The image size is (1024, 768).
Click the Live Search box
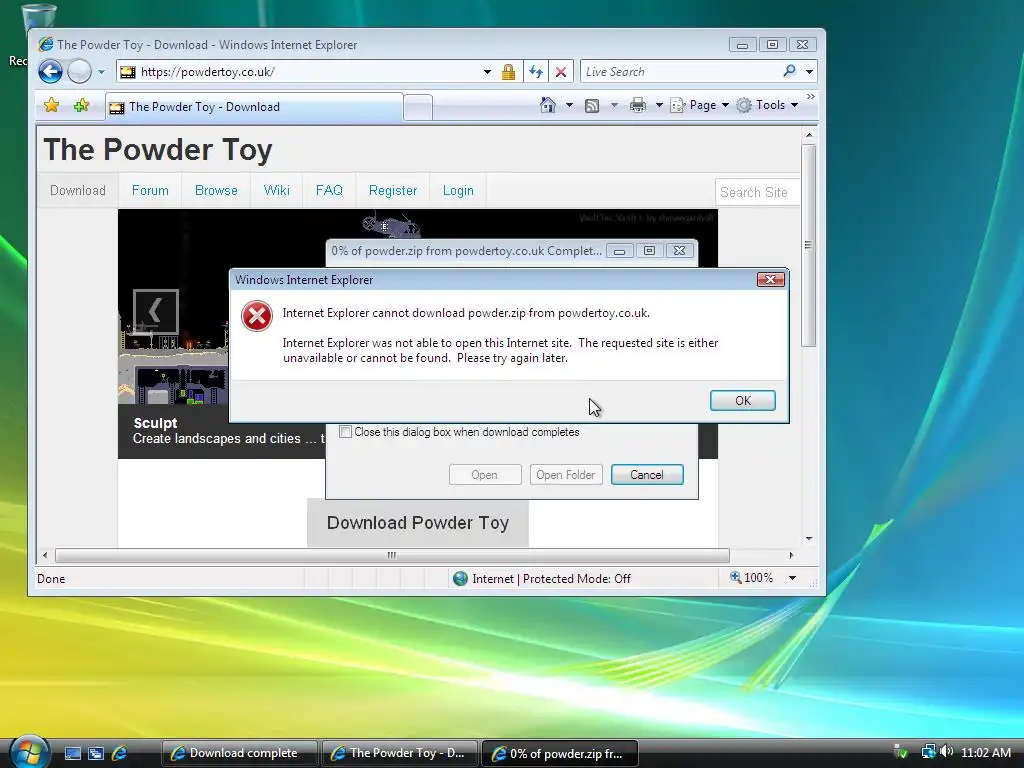coord(679,72)
